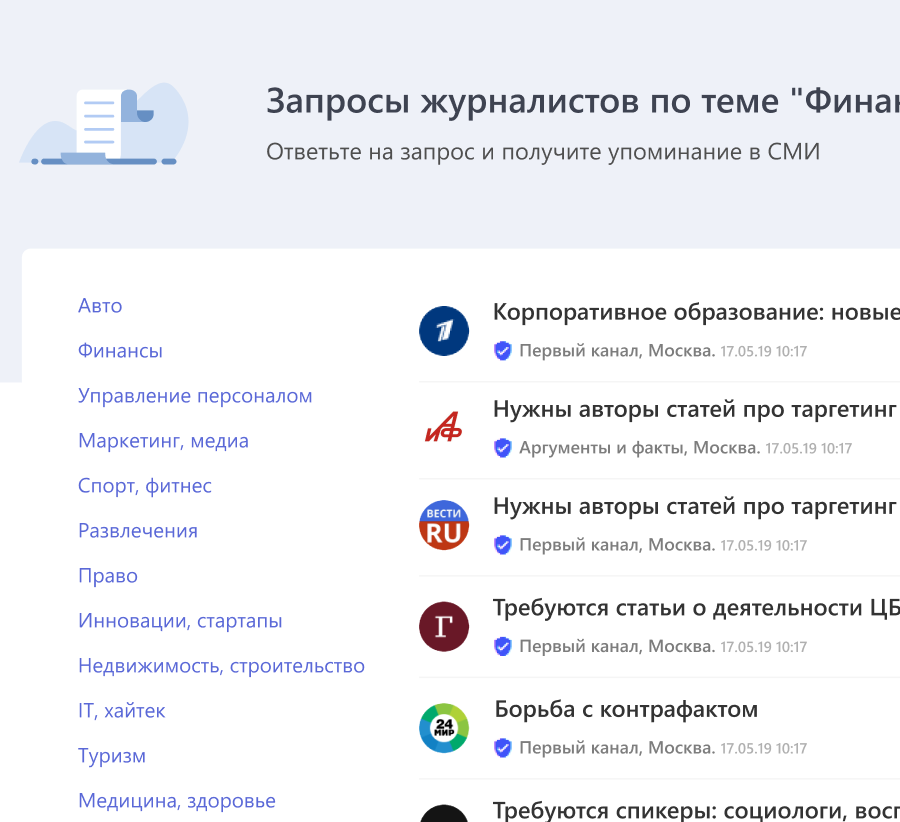
Task: Open Управление персоналом category
Action: pyautogui.click(x=195, y=396)
